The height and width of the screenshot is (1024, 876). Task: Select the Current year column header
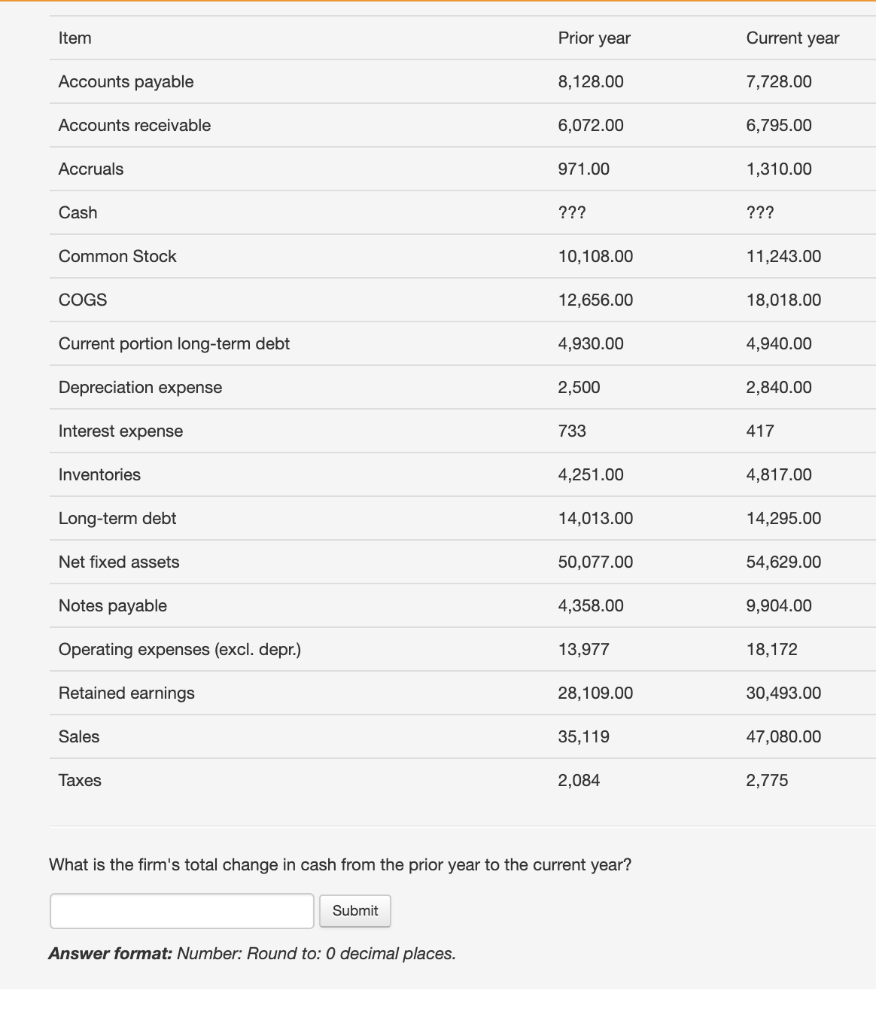point(791,38)
